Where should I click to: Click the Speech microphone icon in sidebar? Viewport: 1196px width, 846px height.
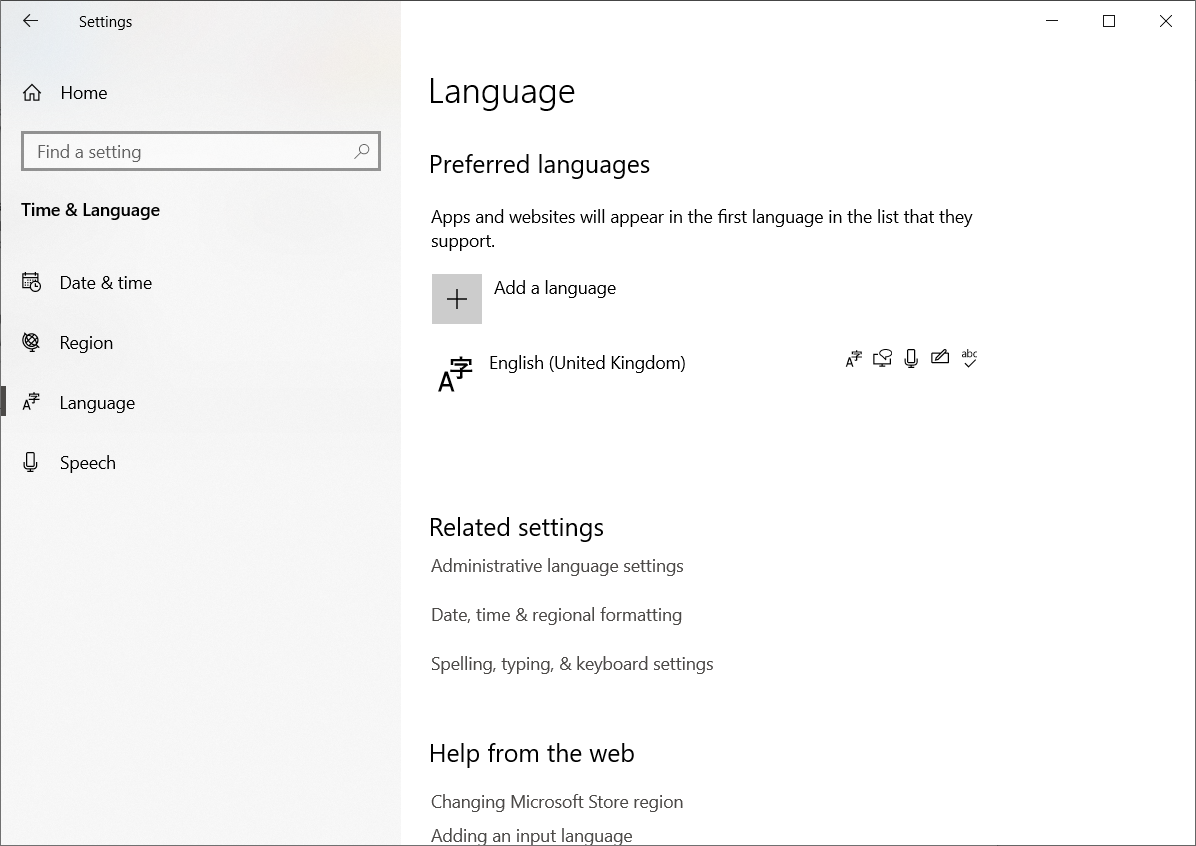31,462
